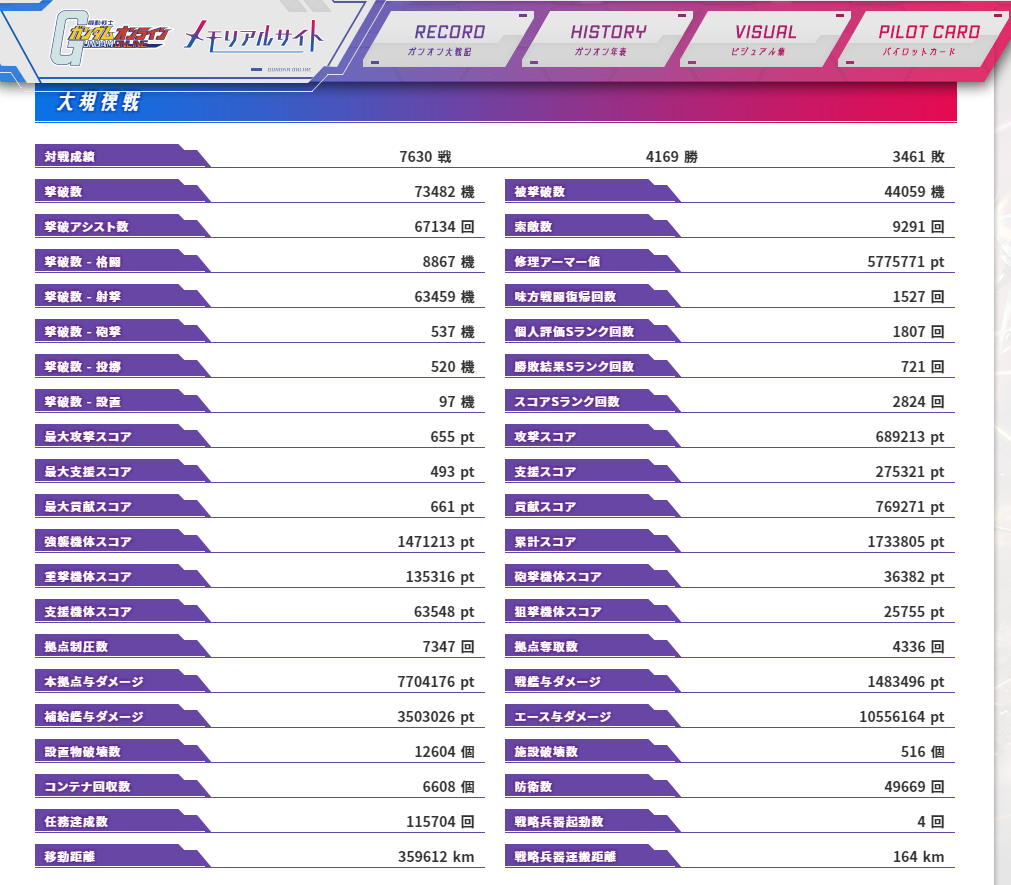Click the 49669 回 value

[914, 786]
